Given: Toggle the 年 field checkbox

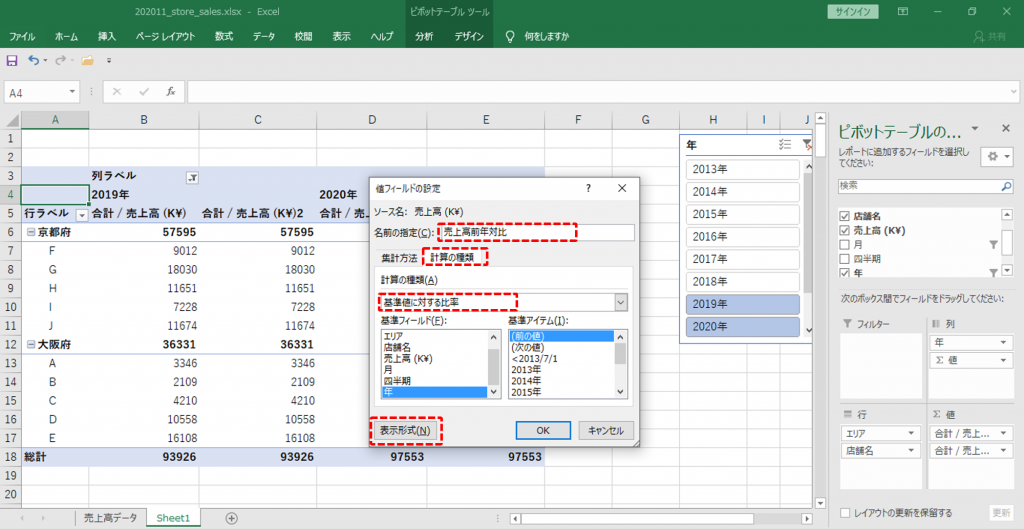Looking at the screenshot, I should pyautogui.click(x=845, y=273).
